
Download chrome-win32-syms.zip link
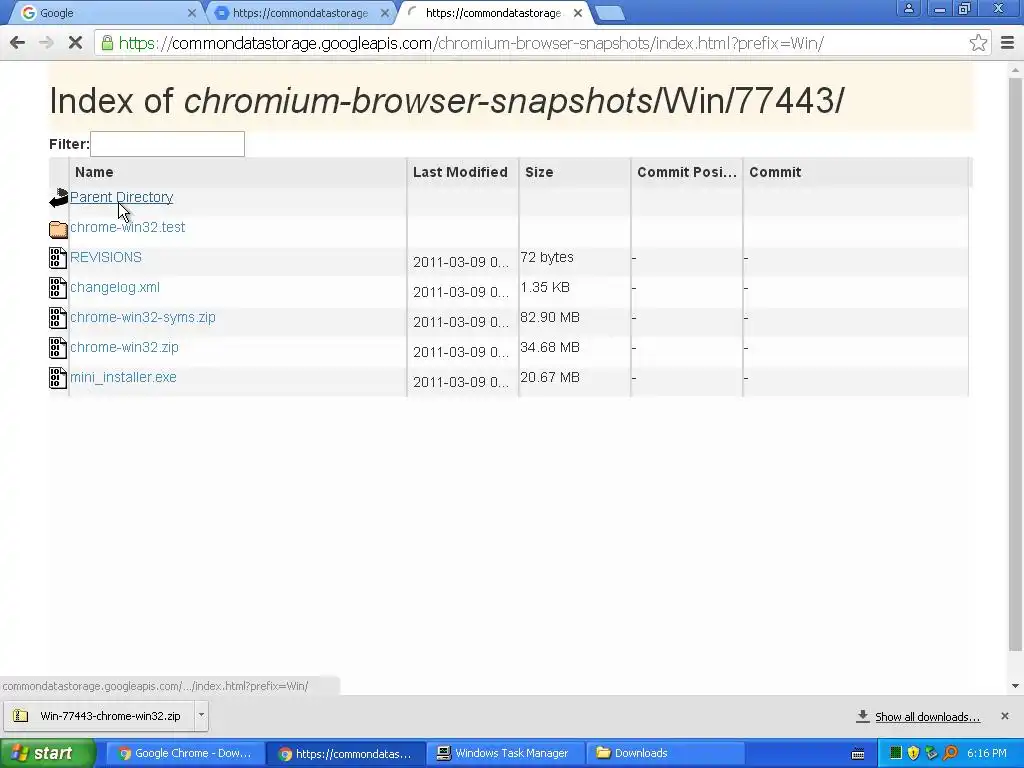coord(142,317)
